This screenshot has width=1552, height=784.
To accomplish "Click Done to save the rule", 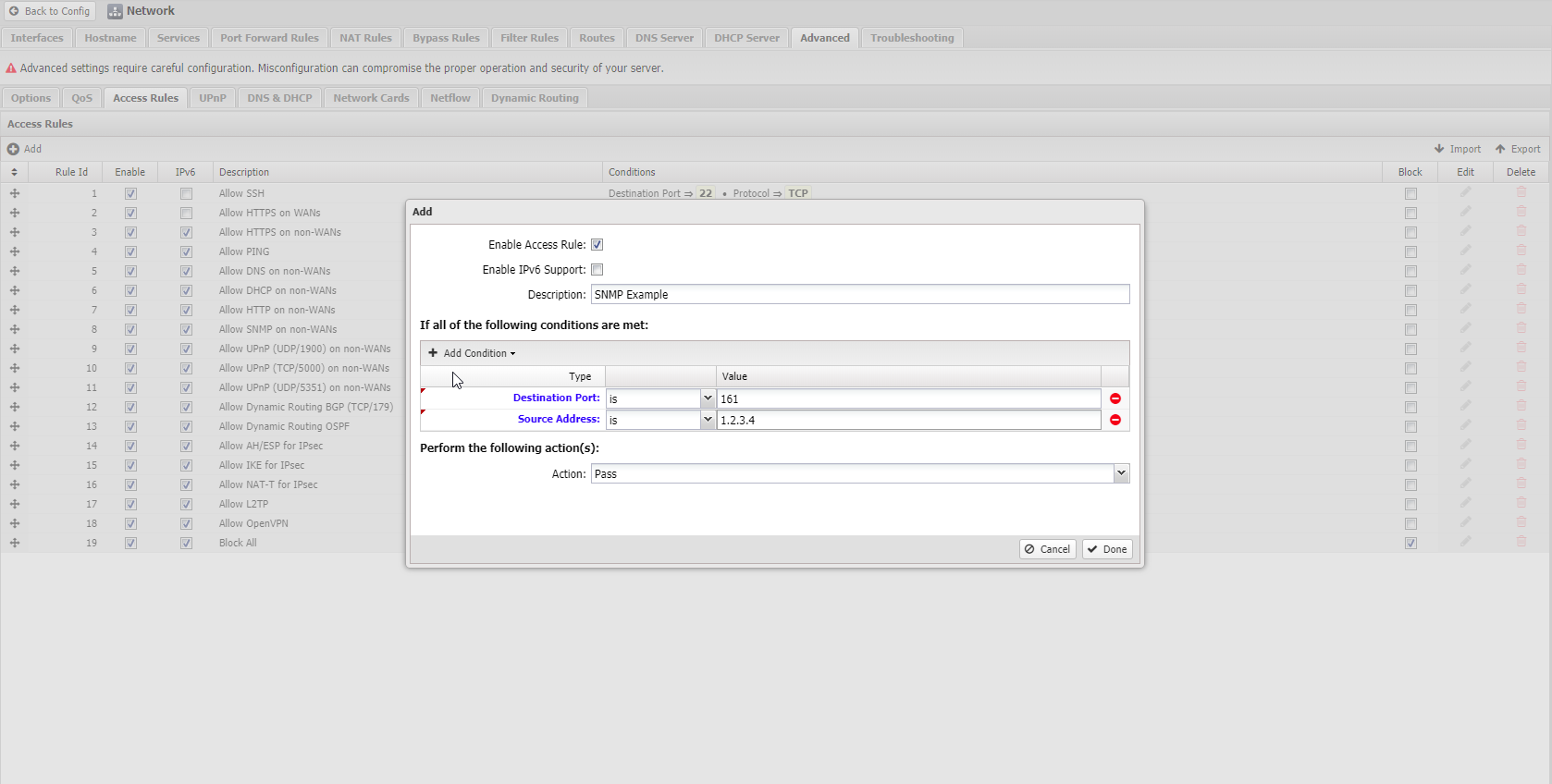I will click(x=1107, y=549).
